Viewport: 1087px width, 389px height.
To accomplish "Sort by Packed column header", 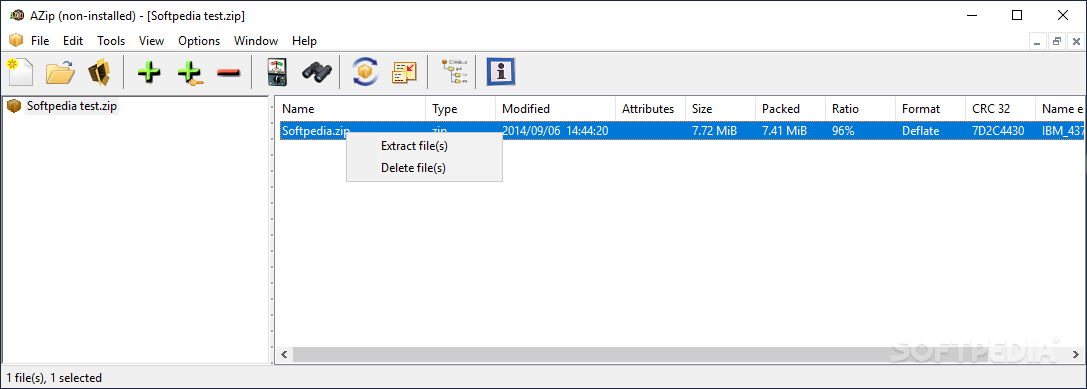I will (x=790, y=109).
